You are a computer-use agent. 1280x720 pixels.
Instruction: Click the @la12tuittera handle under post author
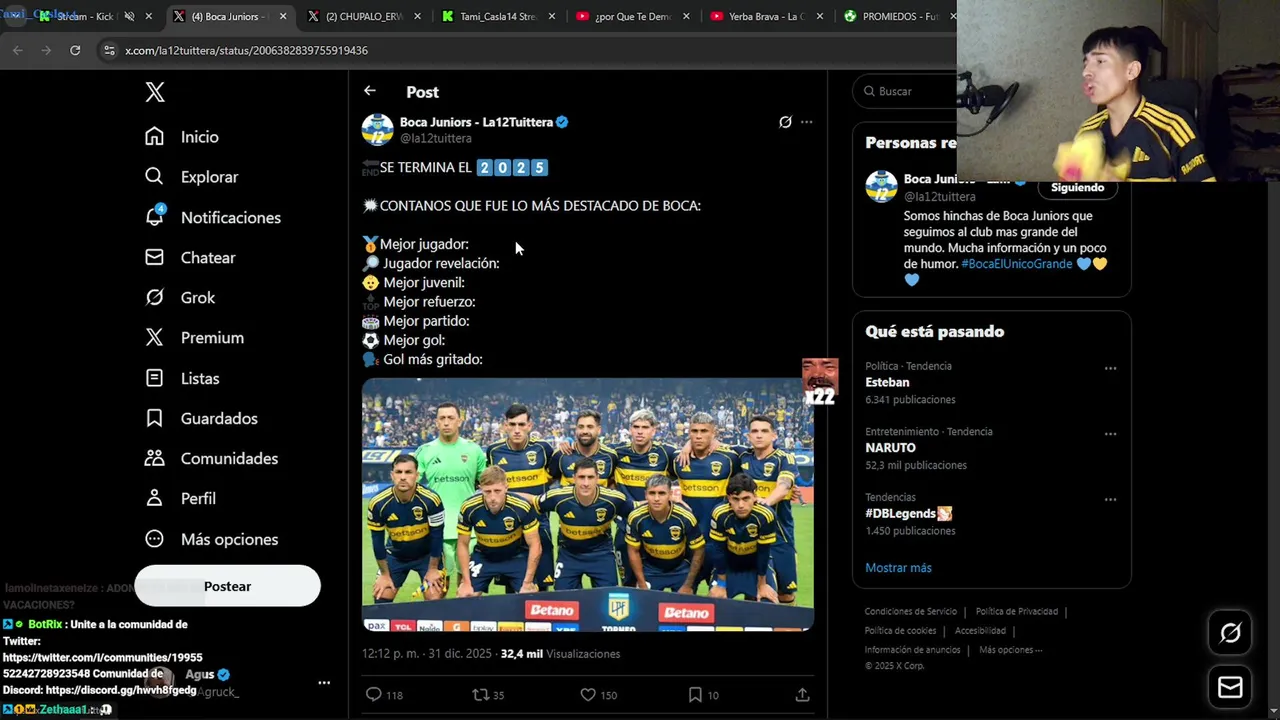pos(435,139)
